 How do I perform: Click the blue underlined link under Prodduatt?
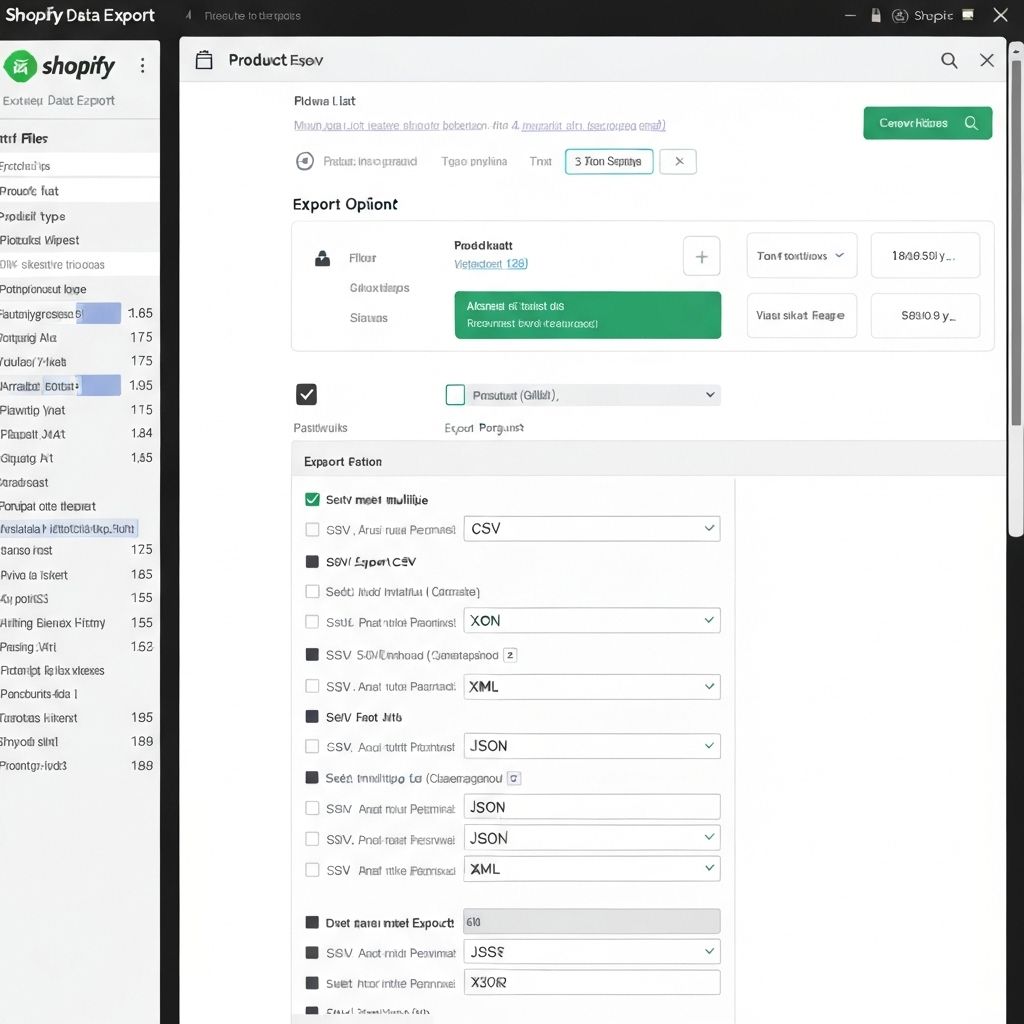[x=490, y=264]
